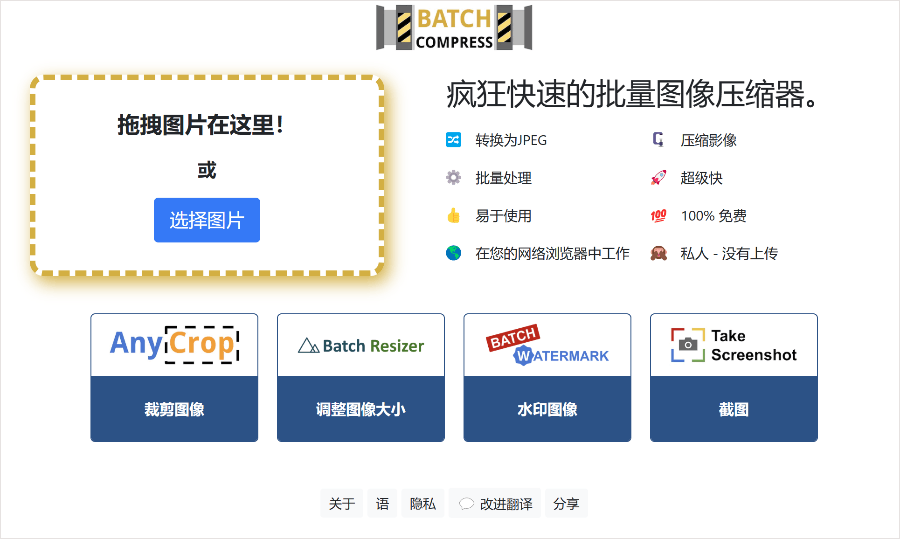Click the Batch Compress logo at top

tap(453, 28)
